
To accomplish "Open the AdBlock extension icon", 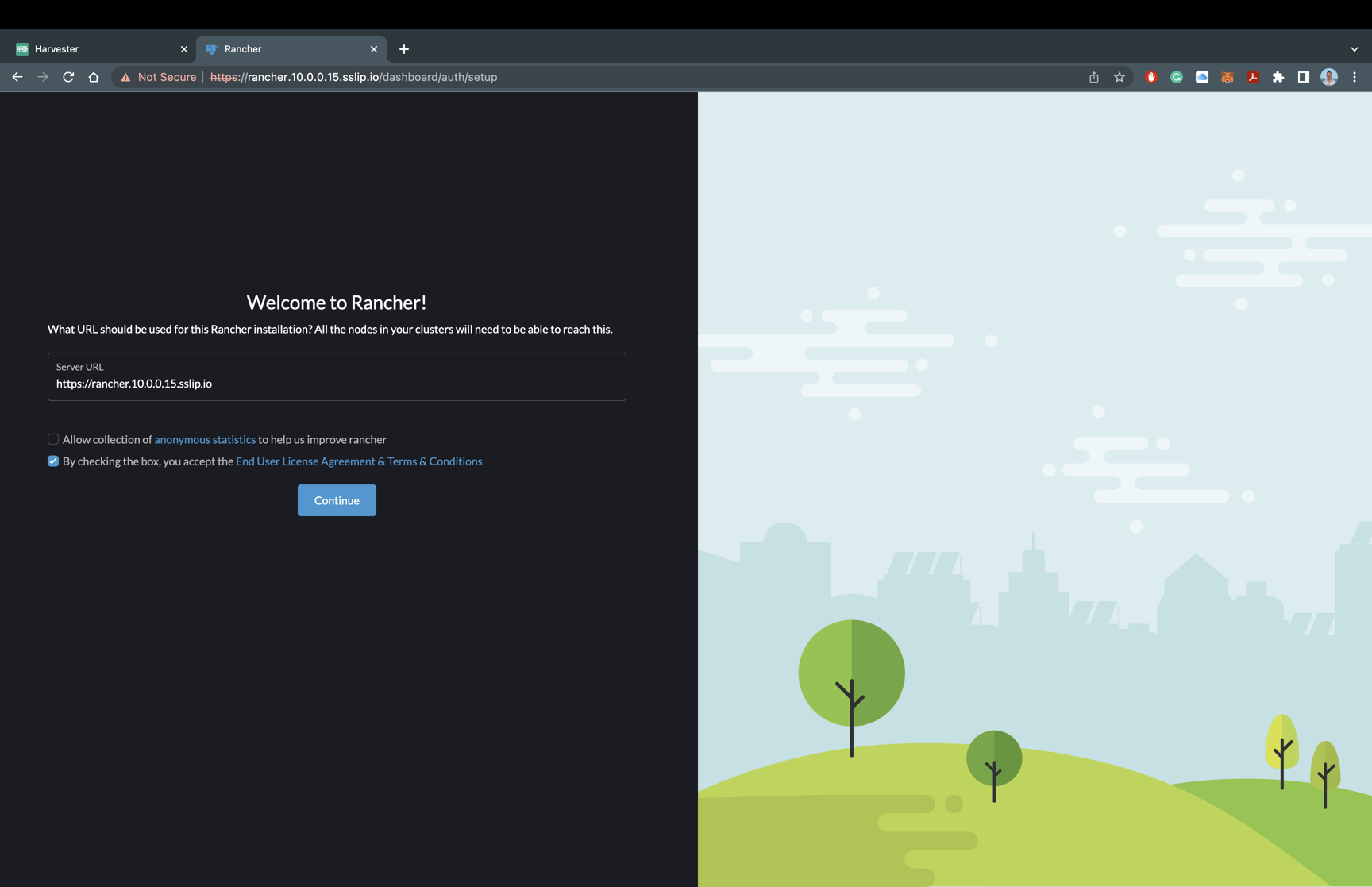I will point(1150,77).
